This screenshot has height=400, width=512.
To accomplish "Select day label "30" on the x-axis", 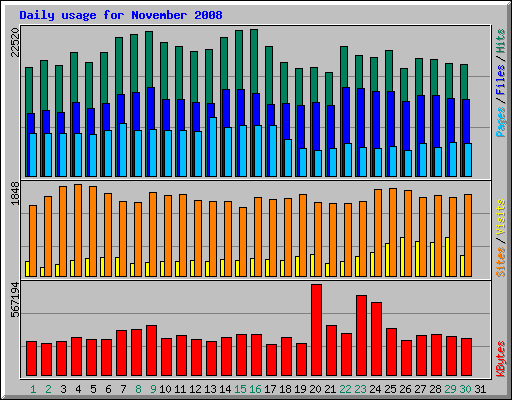I will pyautogui.click(x=465, y=389).
